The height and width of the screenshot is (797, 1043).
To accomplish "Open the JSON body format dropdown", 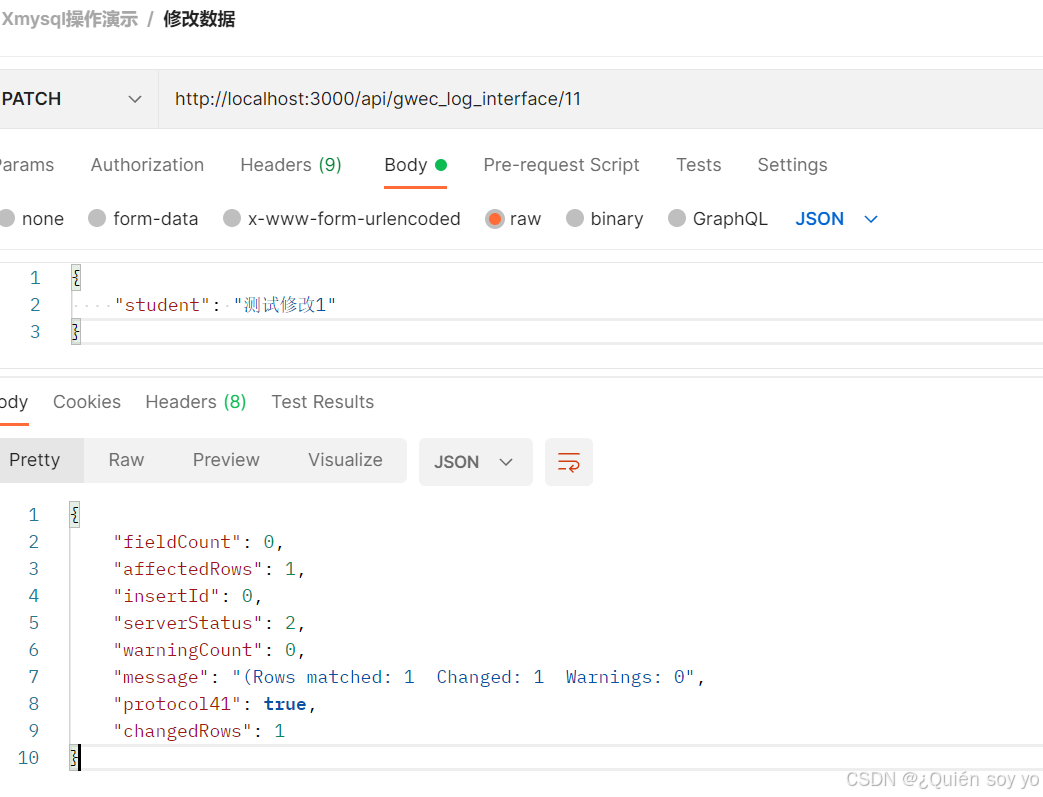I will pyautogui.click(x=836, y=218).
